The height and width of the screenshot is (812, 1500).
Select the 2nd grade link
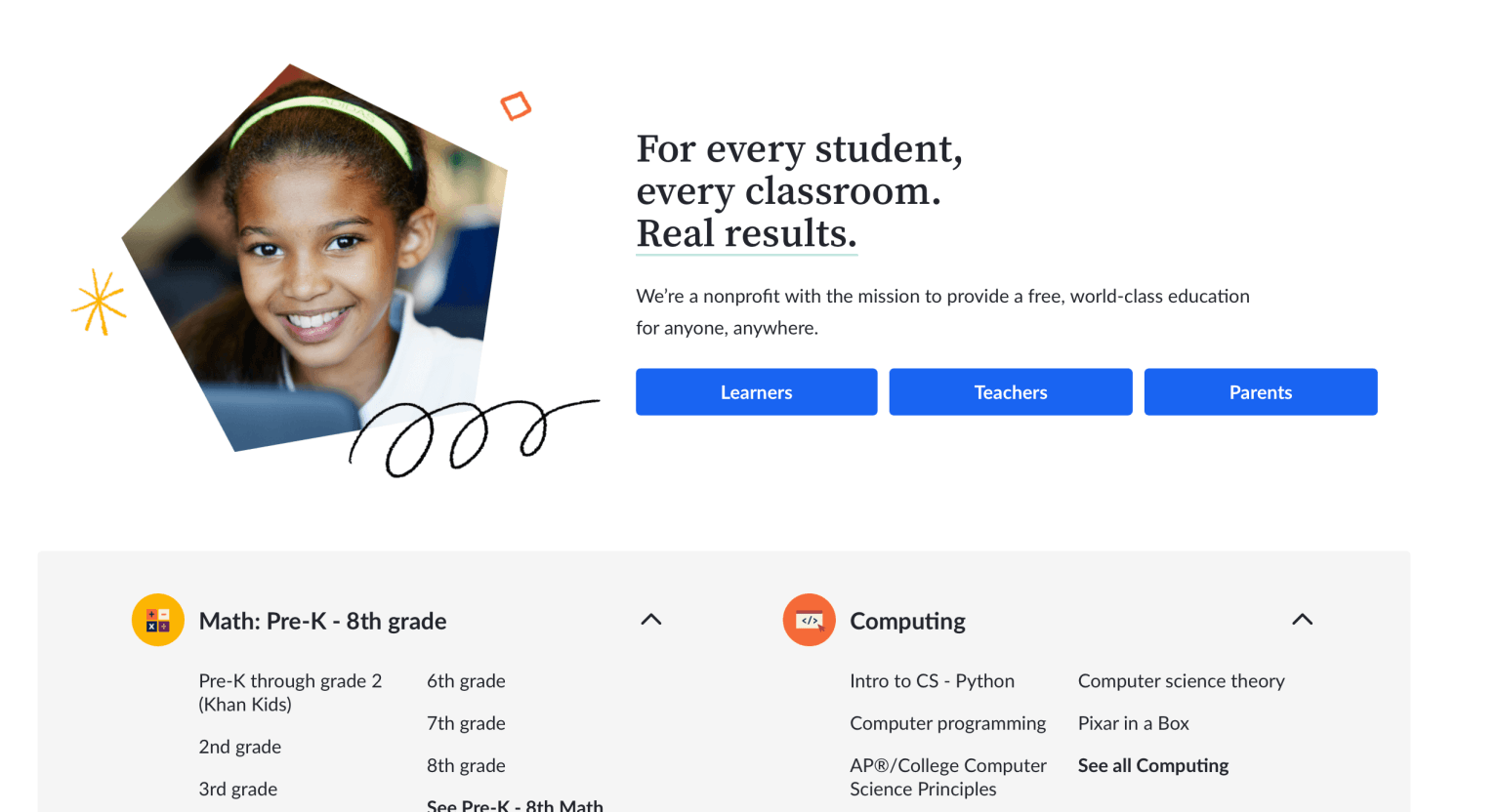click(239, 747)
